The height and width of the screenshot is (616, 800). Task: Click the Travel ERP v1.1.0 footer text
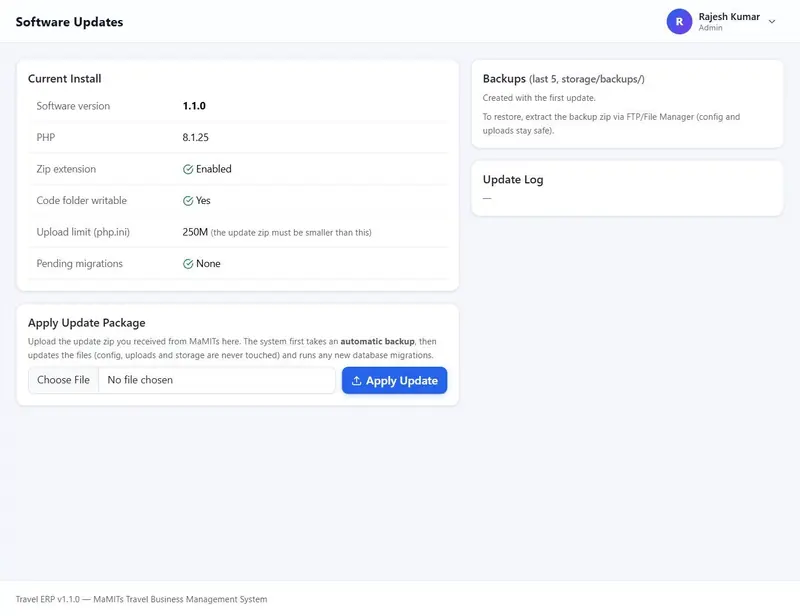click(x=141, y=599)
